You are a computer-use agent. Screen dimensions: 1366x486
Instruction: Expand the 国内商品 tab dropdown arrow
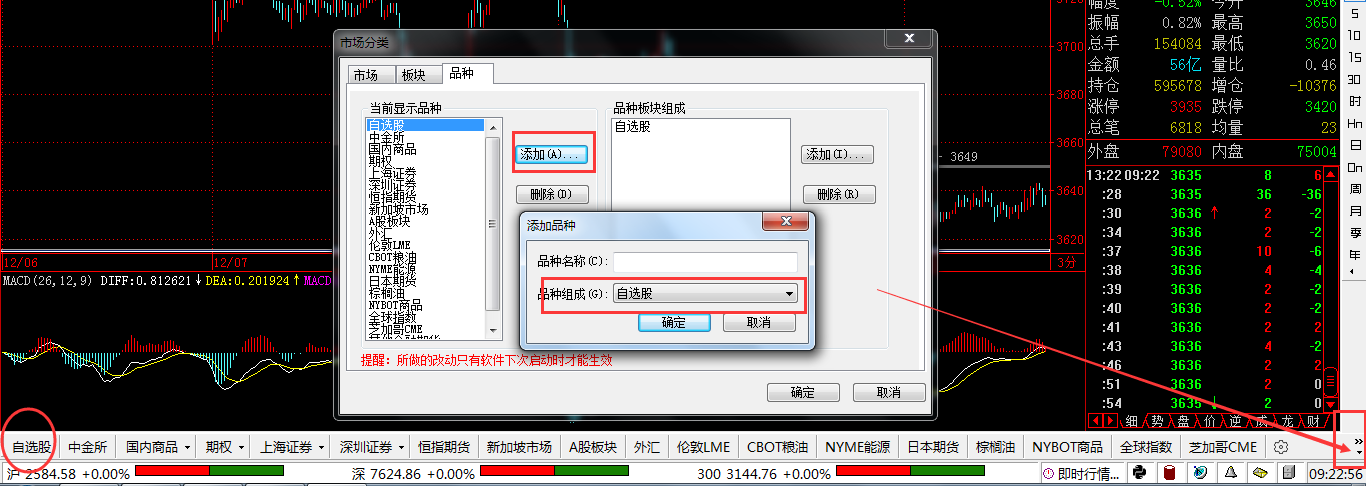pyautogui.click(x=187, y=447)
